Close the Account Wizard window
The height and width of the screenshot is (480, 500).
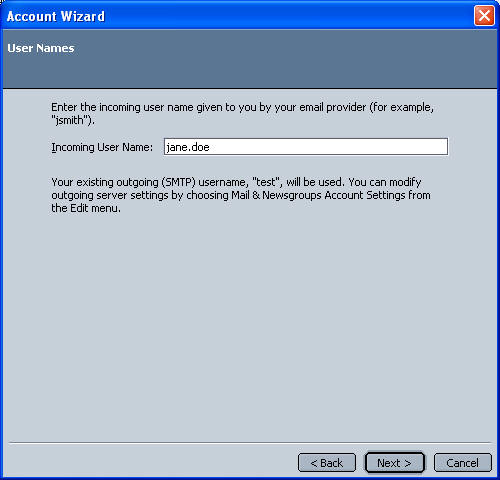click(x=484, y=15)
